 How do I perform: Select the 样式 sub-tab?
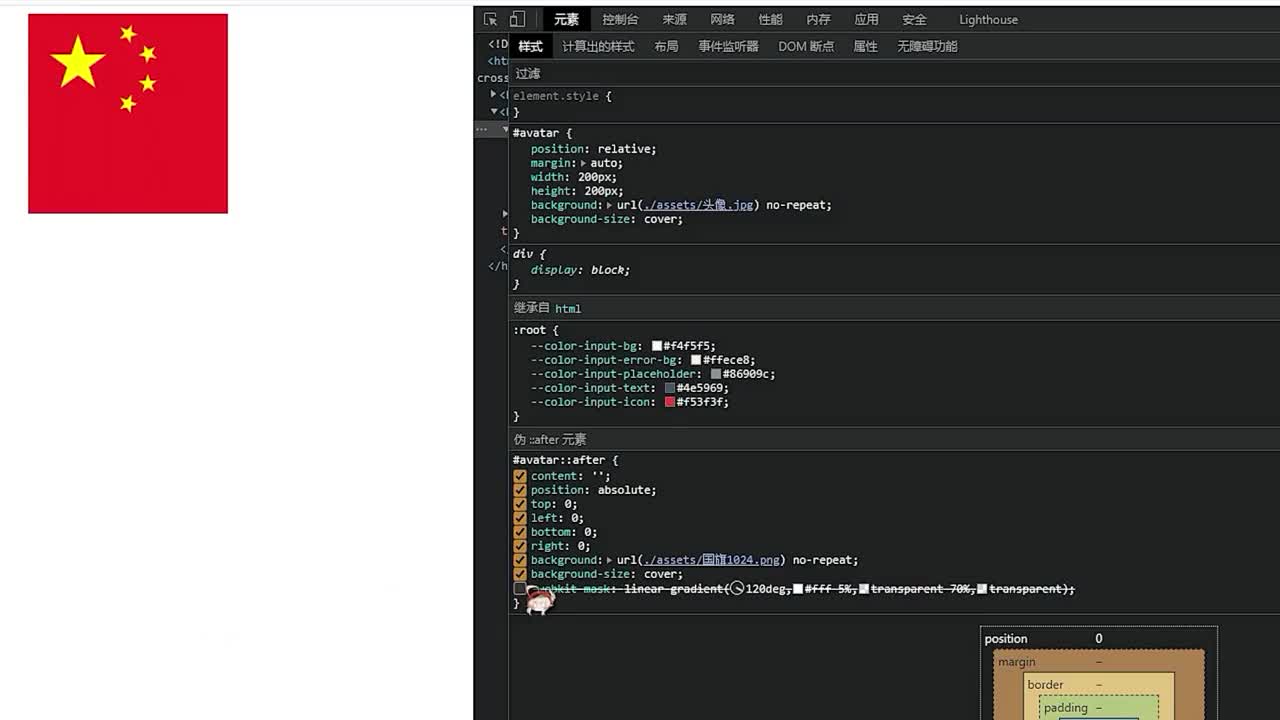530,46
